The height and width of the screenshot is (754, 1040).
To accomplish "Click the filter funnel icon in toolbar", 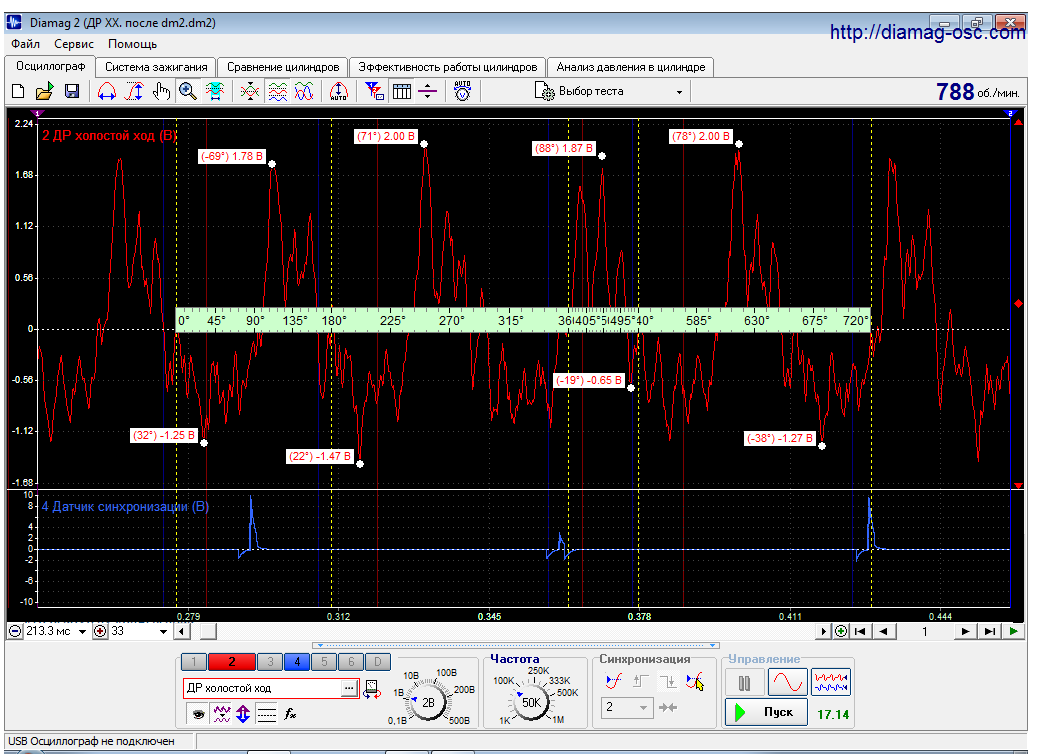I will tap(374, 92).
